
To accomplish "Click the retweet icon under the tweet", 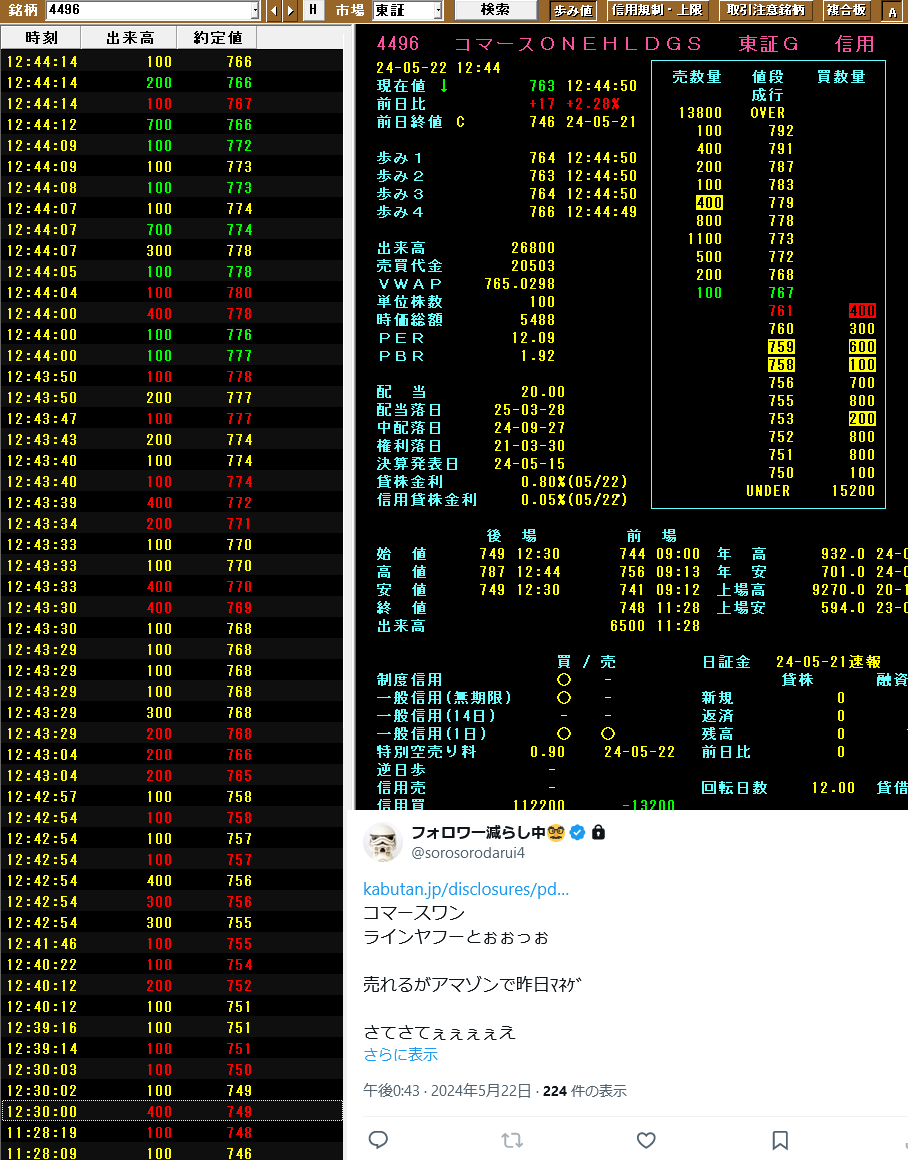I will click(x=512, y=1139).
